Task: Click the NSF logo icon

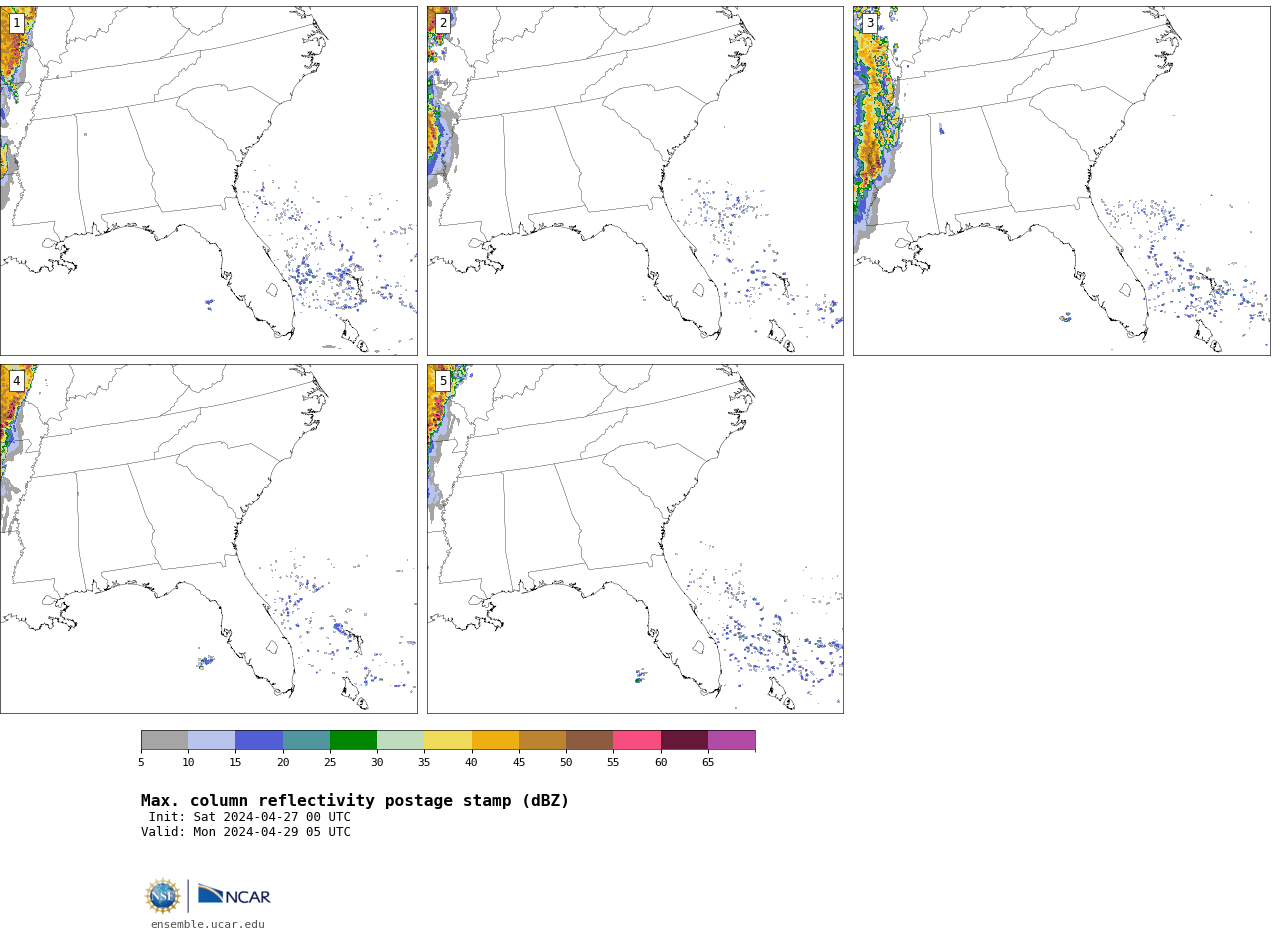Action: point(163,895)
